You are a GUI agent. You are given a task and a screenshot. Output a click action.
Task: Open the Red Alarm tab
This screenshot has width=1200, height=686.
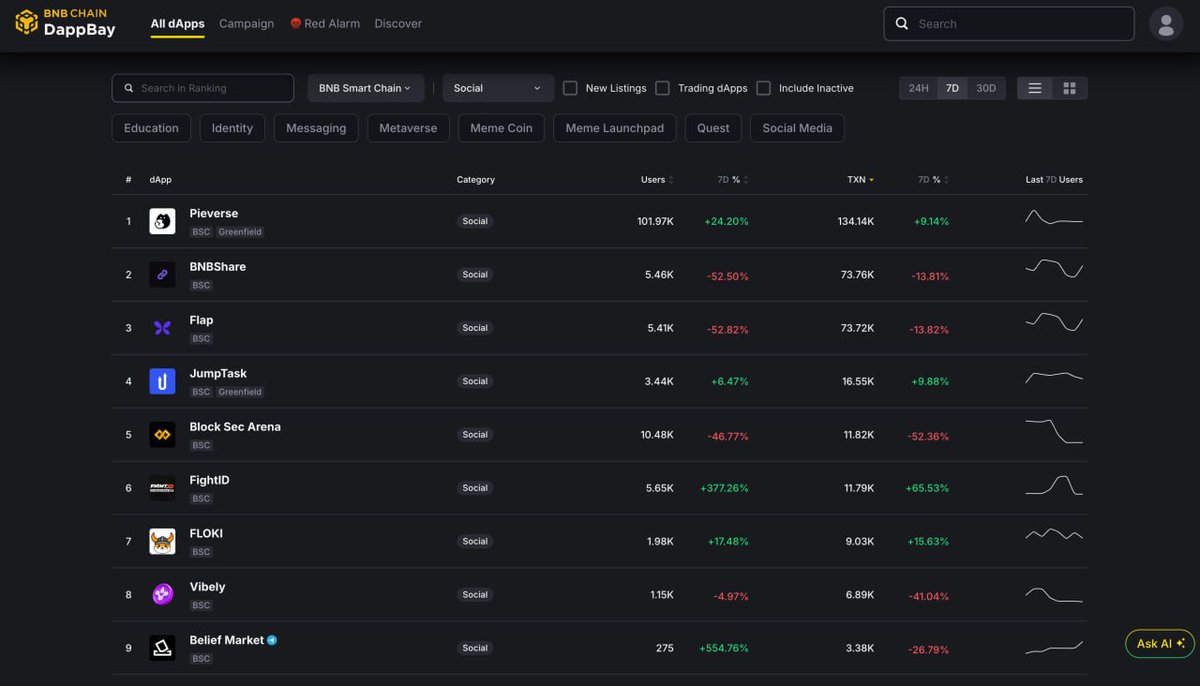pos(325,23)
